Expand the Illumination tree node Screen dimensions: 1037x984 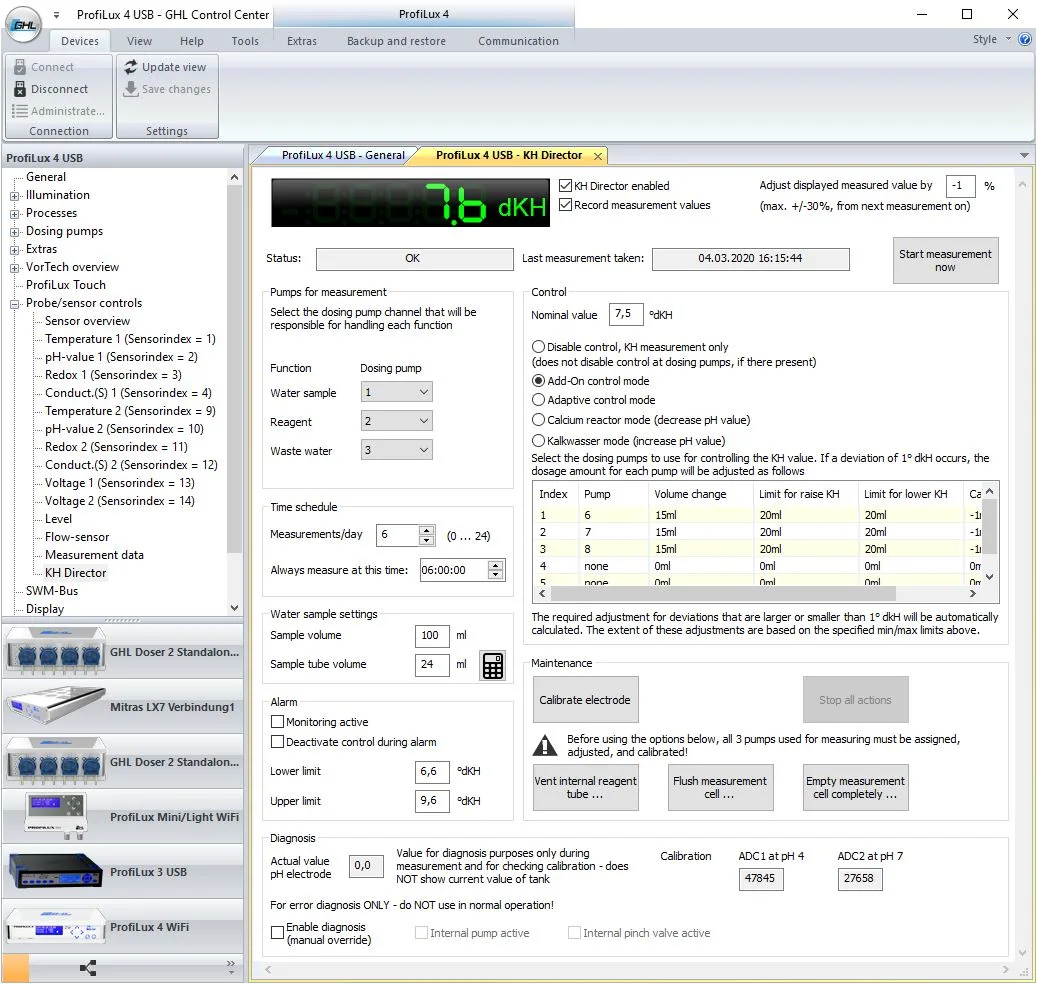[x=15, y=196]
